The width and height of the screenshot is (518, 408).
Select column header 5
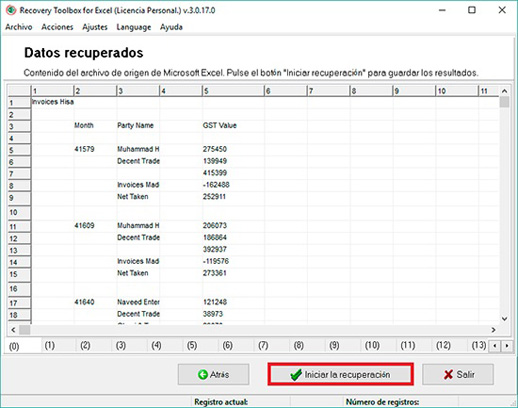pyautogui.click(x=233, y=91)
